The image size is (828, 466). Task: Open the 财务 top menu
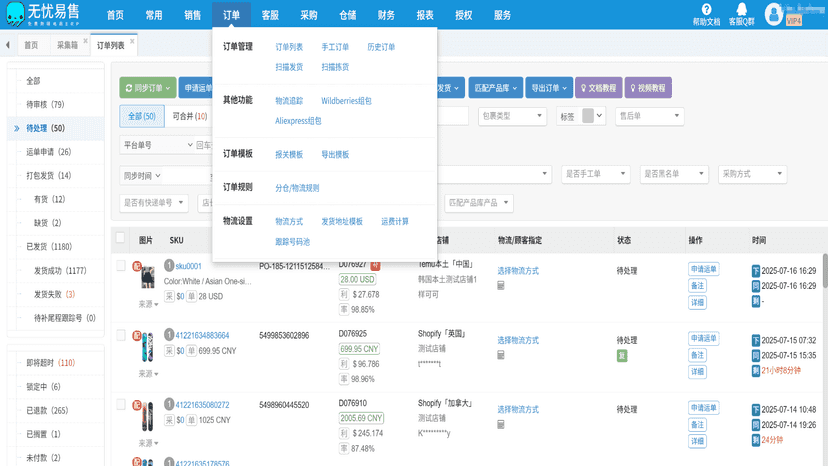click(386, 15)
